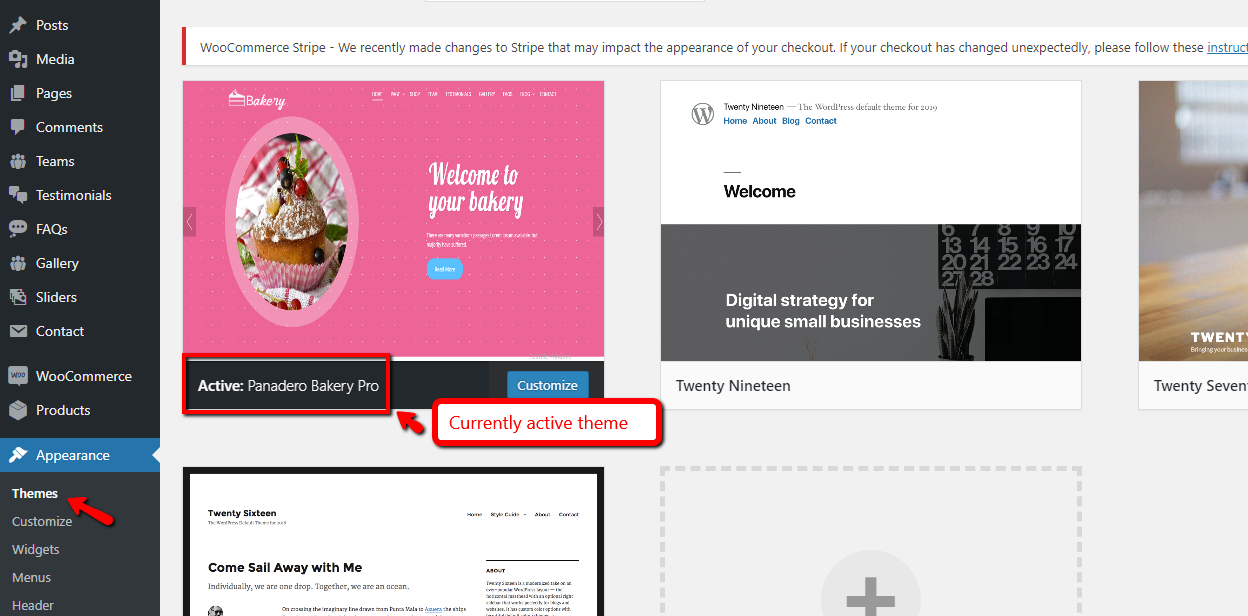Open the Menus submenu item
Screen dimensions: 1248x616
click(x=32, y=577)
